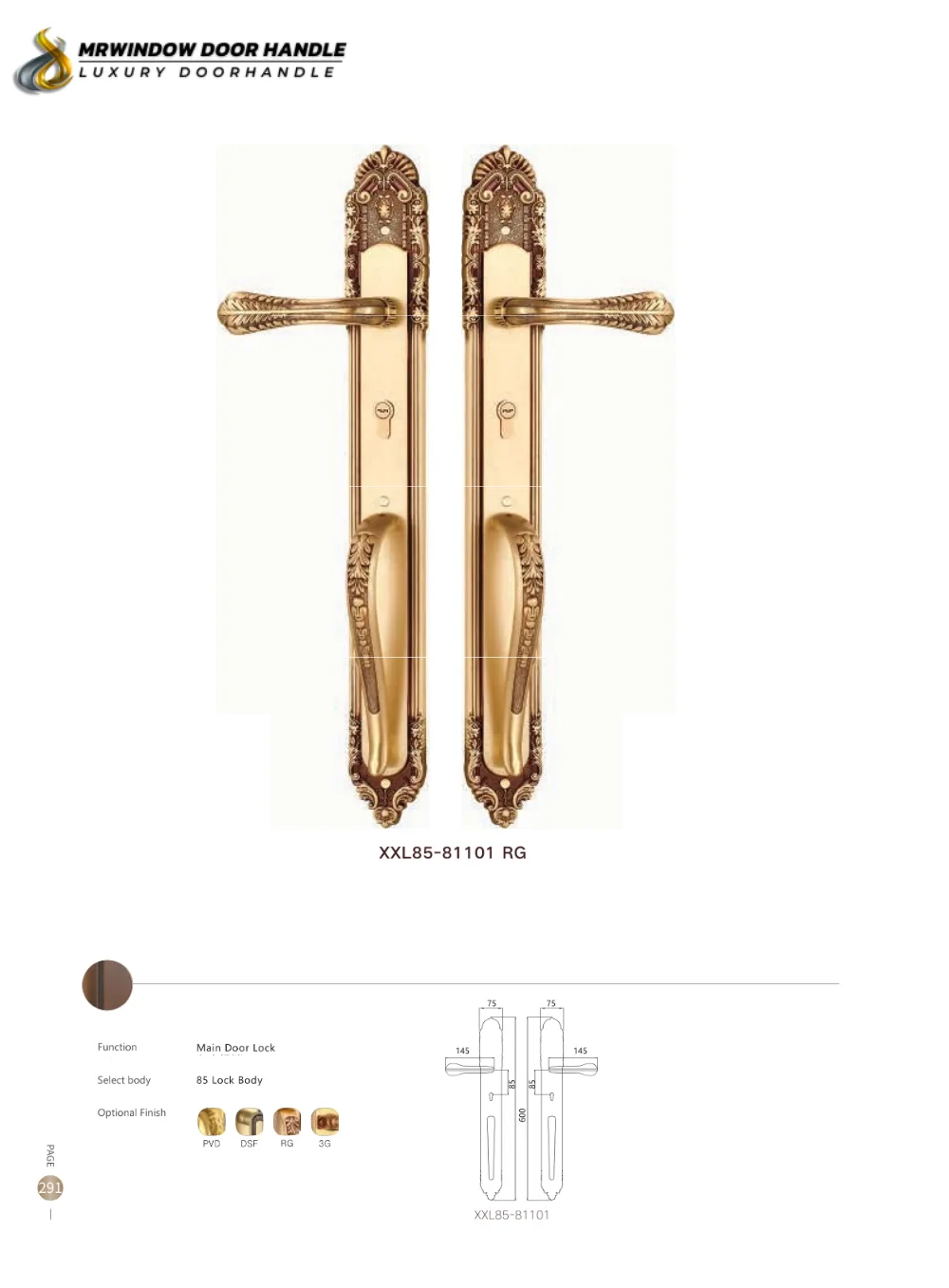Click the Function label
949x1288 pixels.
(117, 1047)
